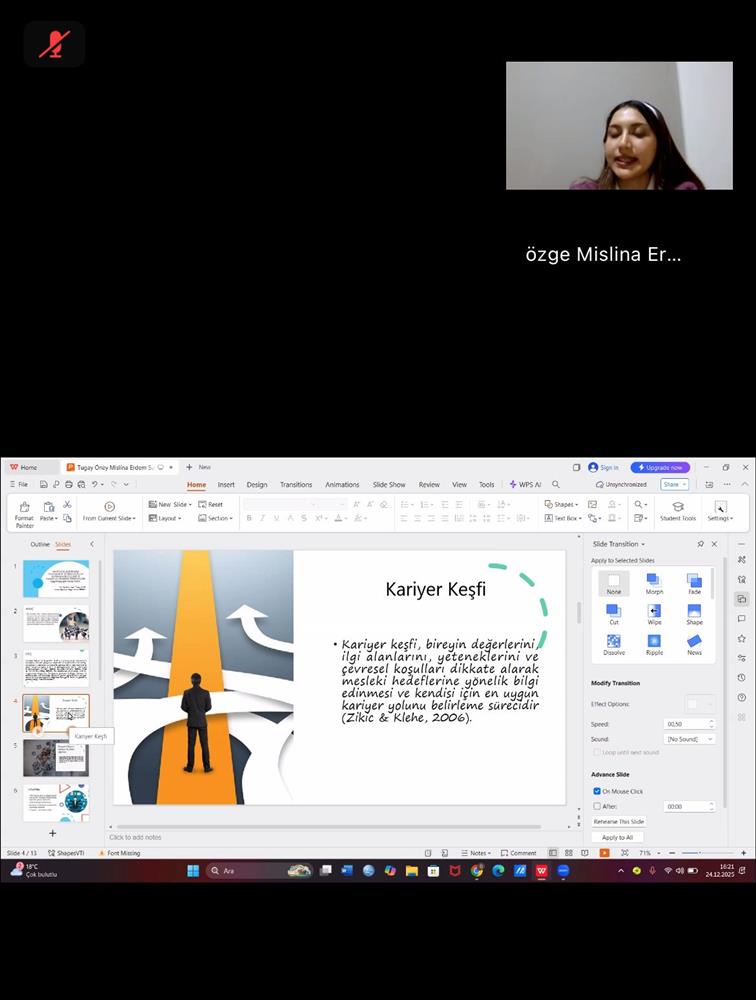Open the Design ribbon tab
The height and width of the screenshot is (1000, 756).
257,484
